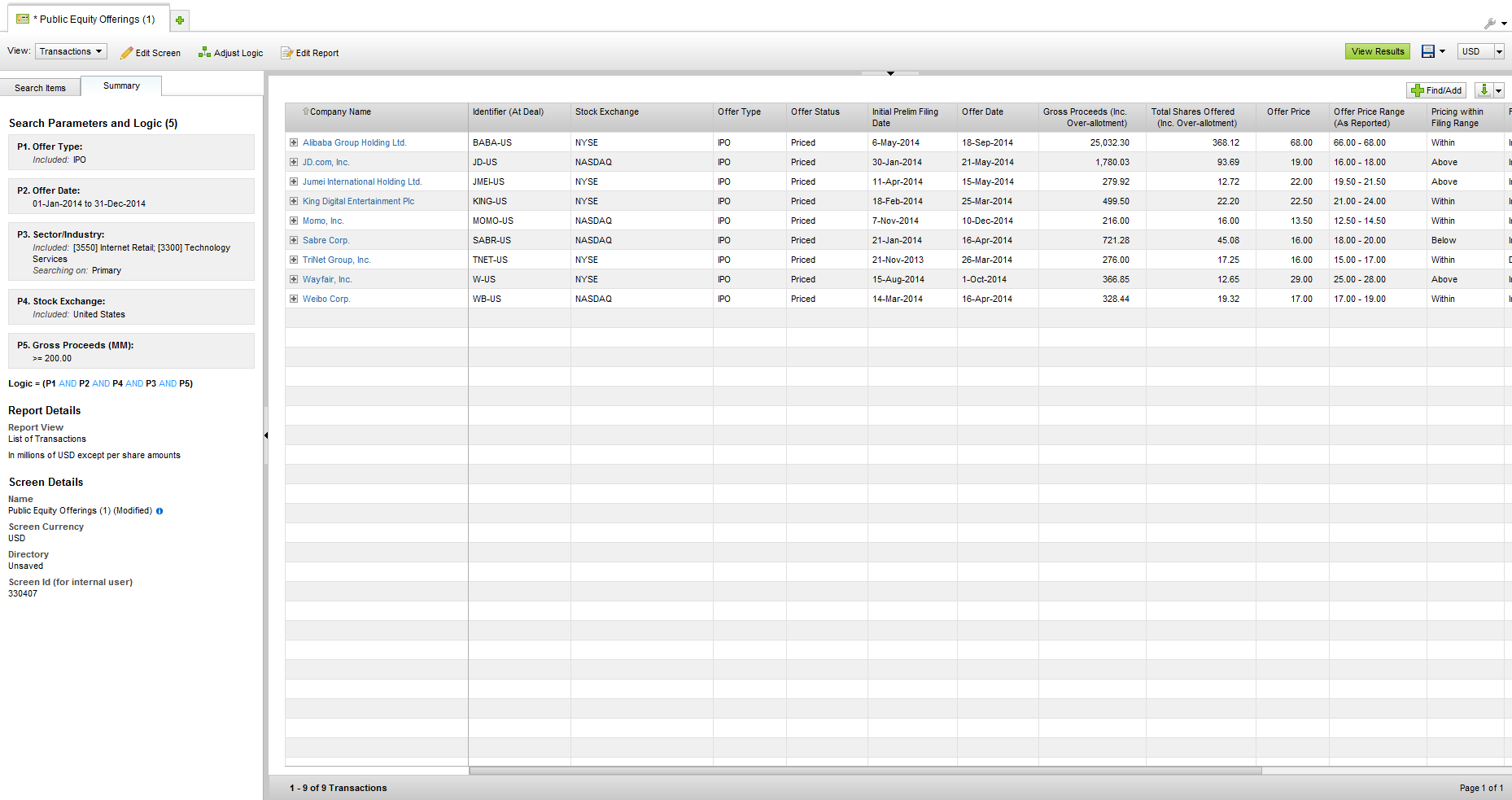
Task: Sort by Gross Proceeds column header
Action: [x=1092, y=117]
